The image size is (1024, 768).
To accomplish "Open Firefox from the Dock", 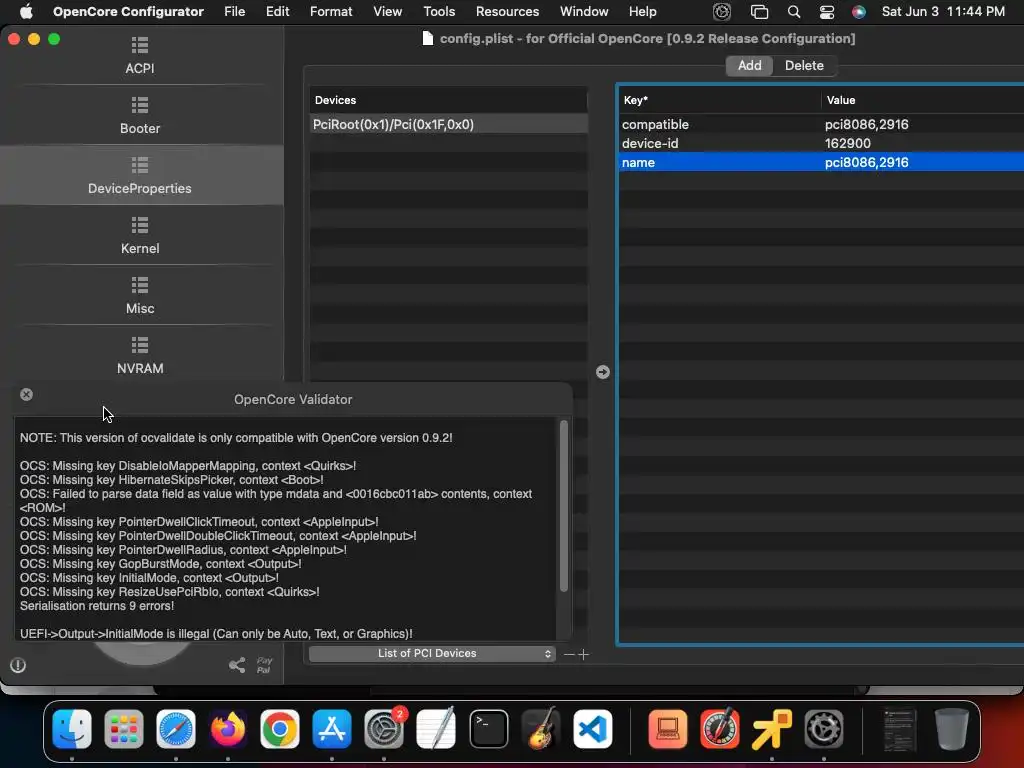I will 227,728.
